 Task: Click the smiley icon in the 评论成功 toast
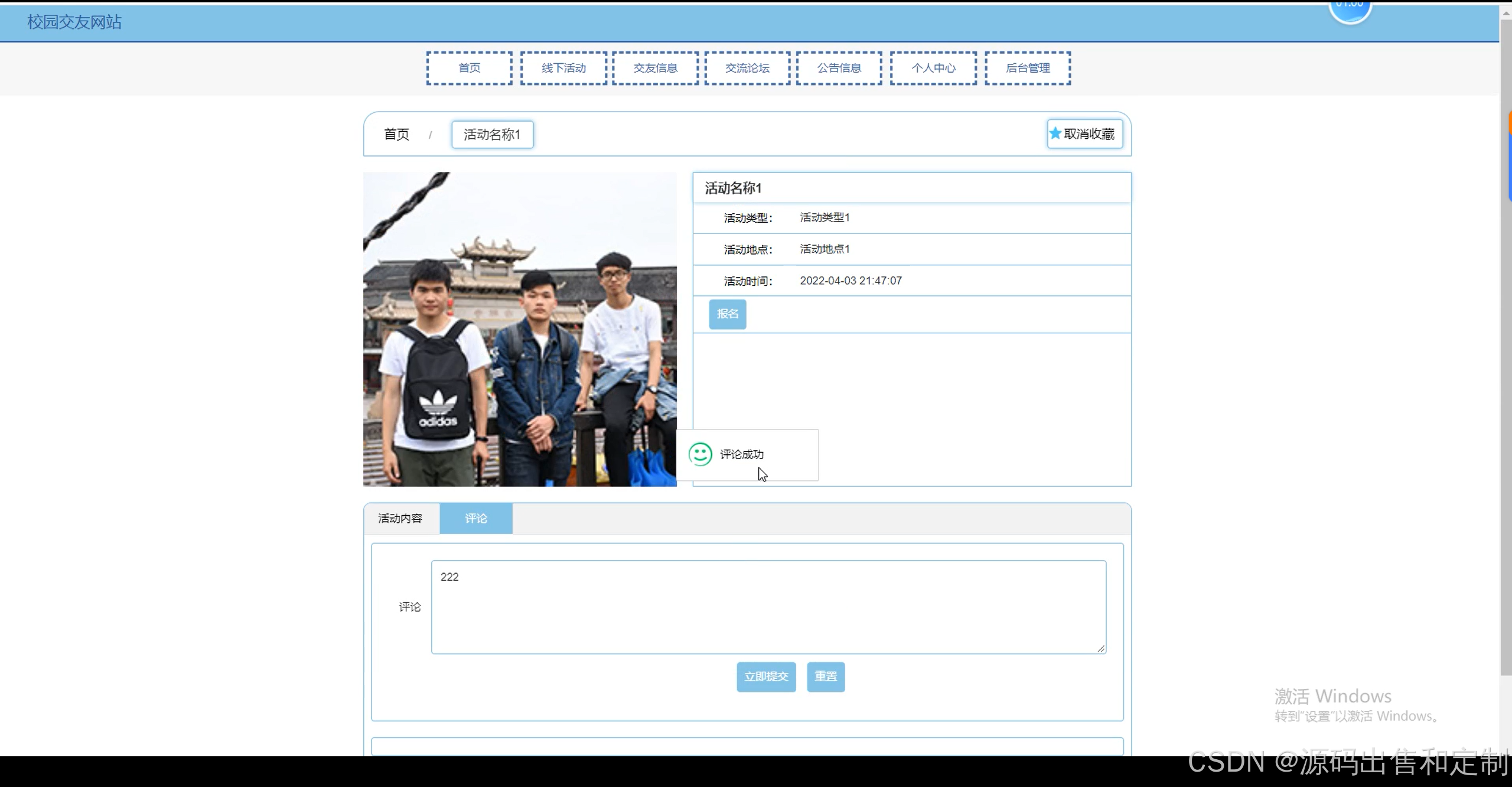click(x=700, y=454)
